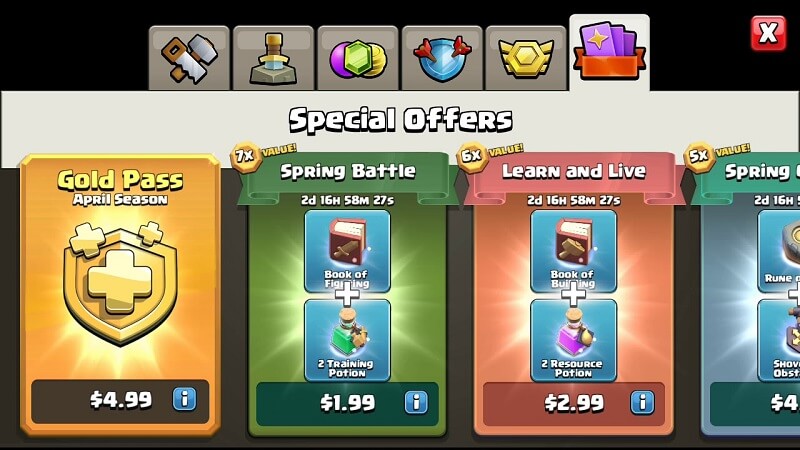This screenshot has width=800, height=450.
Task: Show Gold Pass info icon
Action: [185, 398]
